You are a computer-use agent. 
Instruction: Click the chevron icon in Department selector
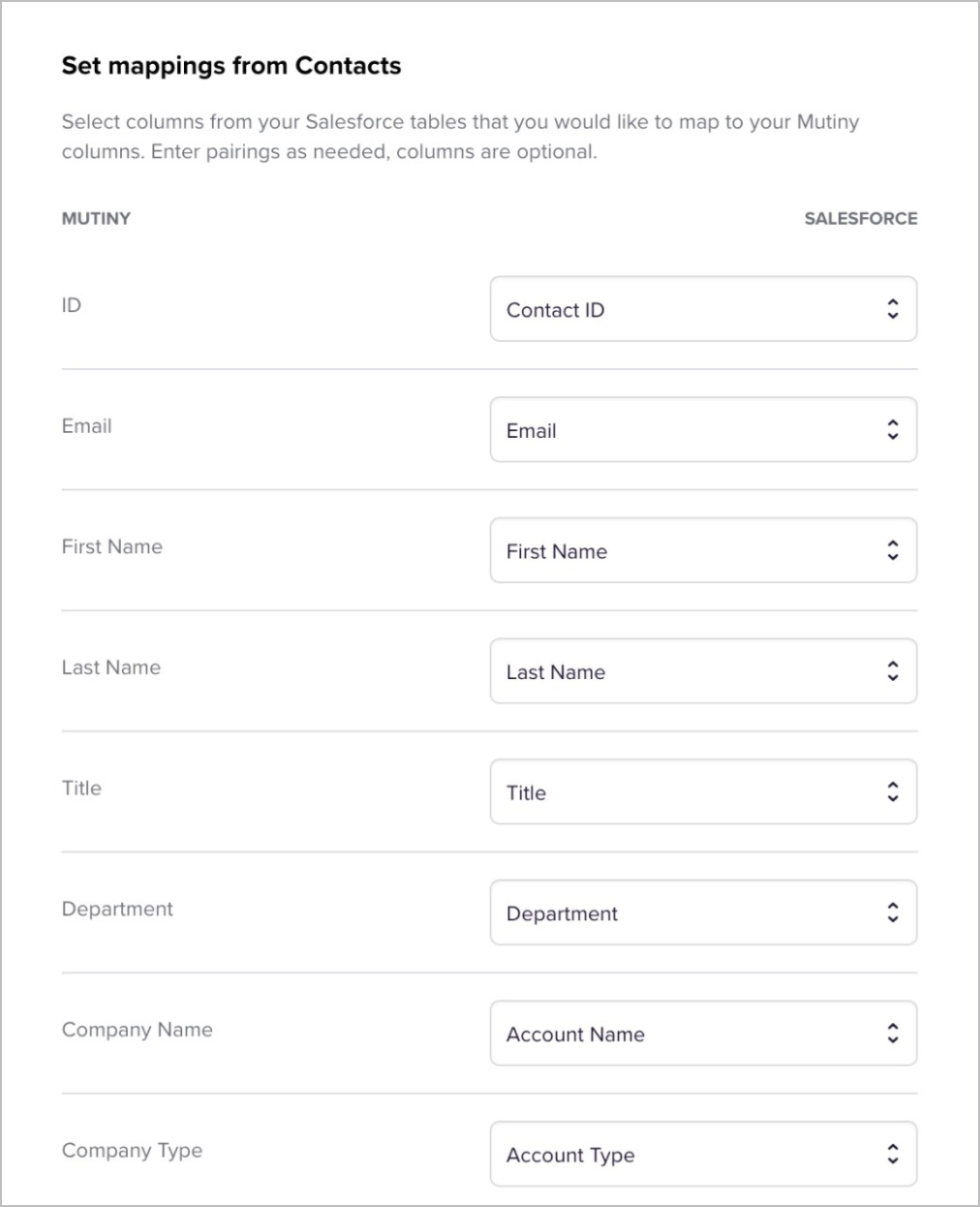tap(893, 913)
